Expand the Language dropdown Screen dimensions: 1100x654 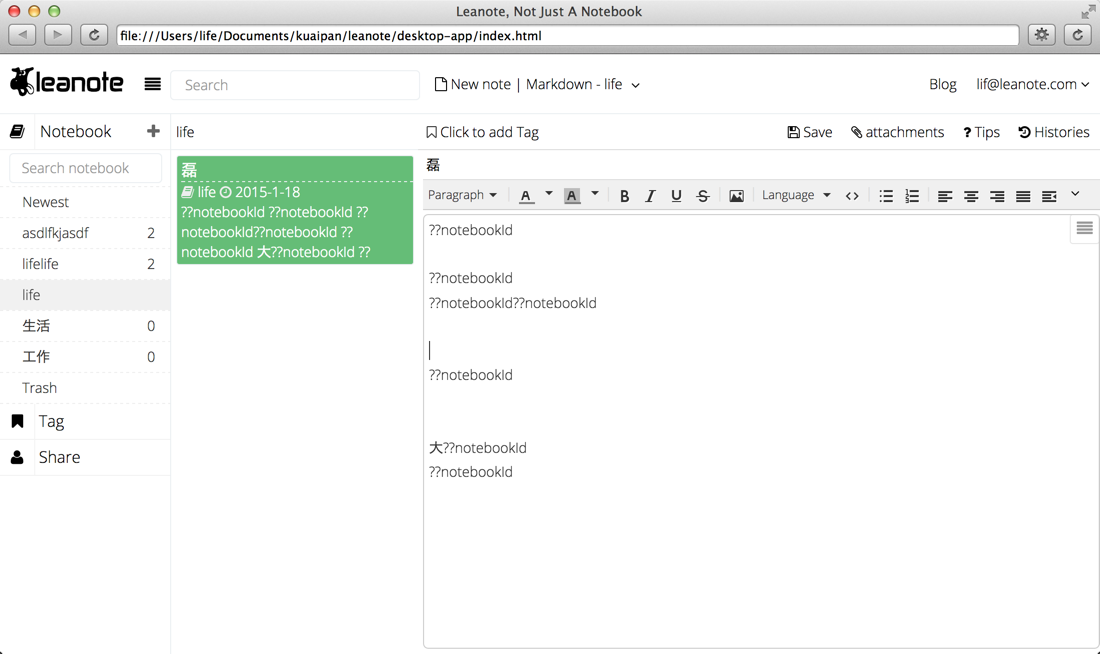[796, 195]
